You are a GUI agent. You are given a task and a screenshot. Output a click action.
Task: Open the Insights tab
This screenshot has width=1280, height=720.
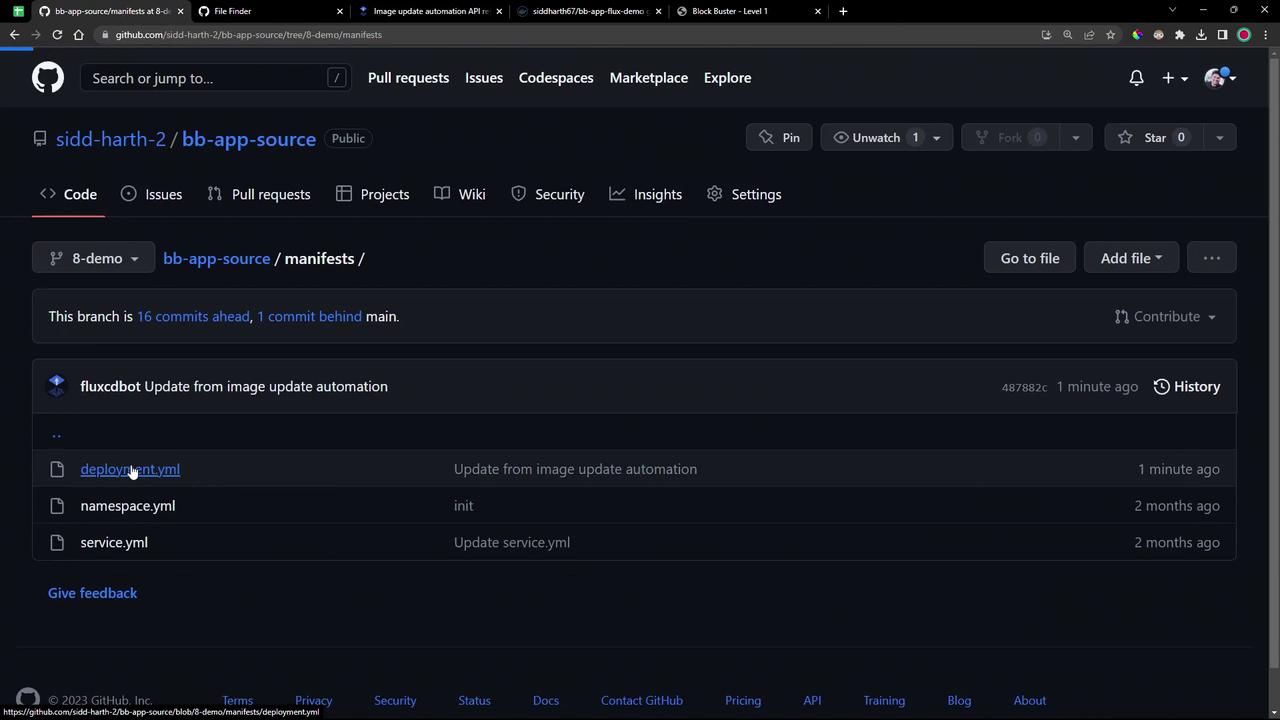pos(646,194)
